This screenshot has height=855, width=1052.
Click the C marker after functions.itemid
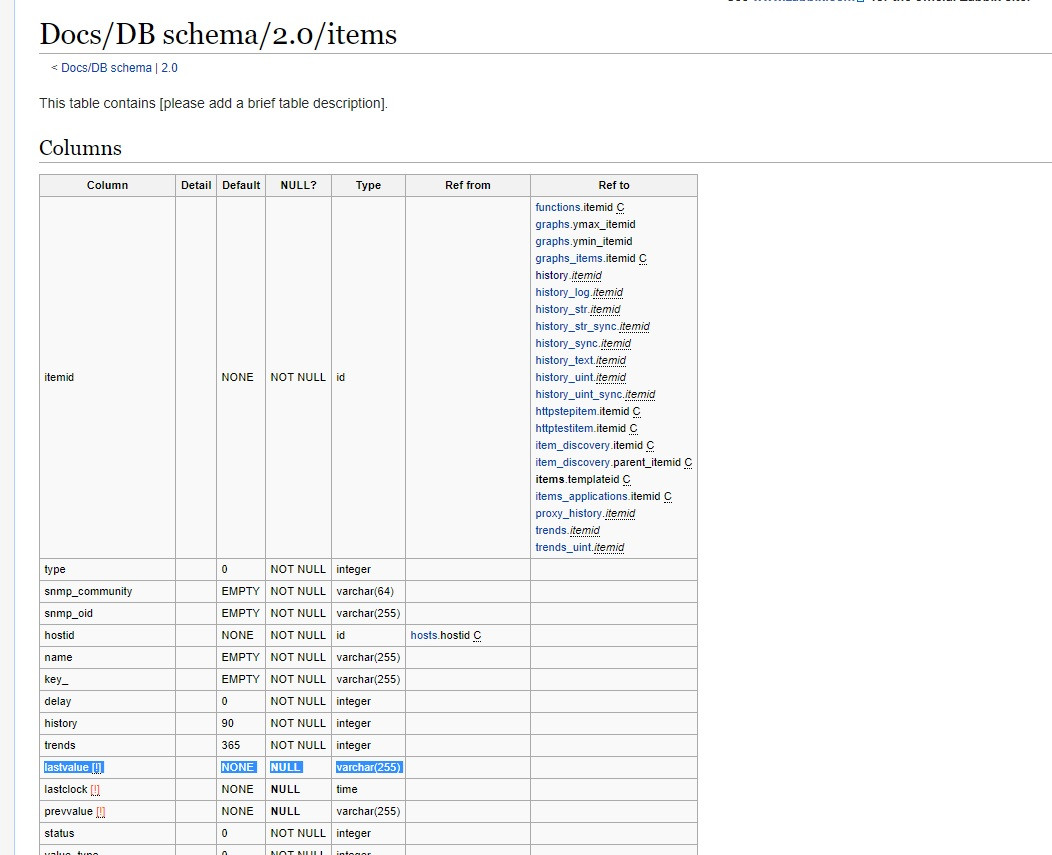620,207
